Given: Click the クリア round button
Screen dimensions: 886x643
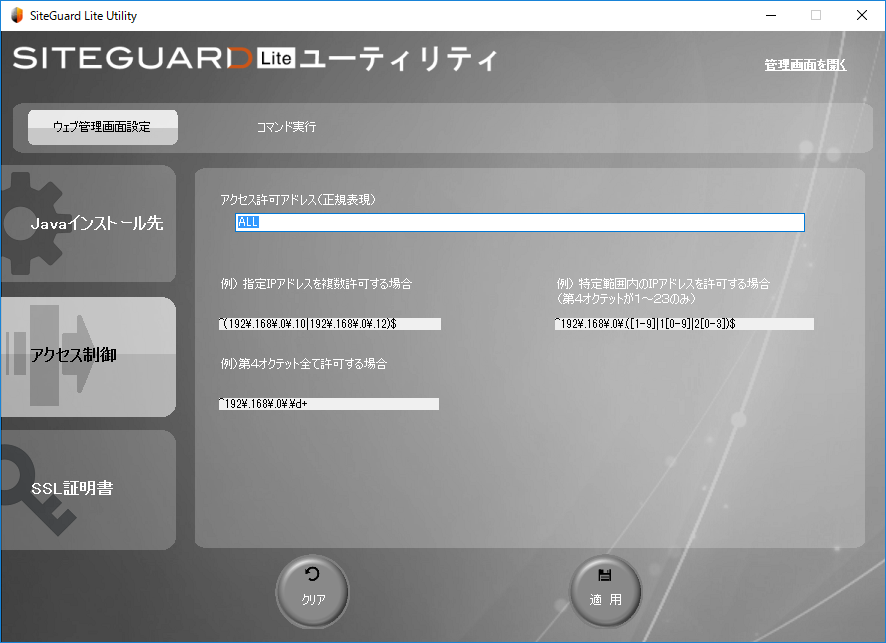Looking at the screenshot, I should [312, 592].
